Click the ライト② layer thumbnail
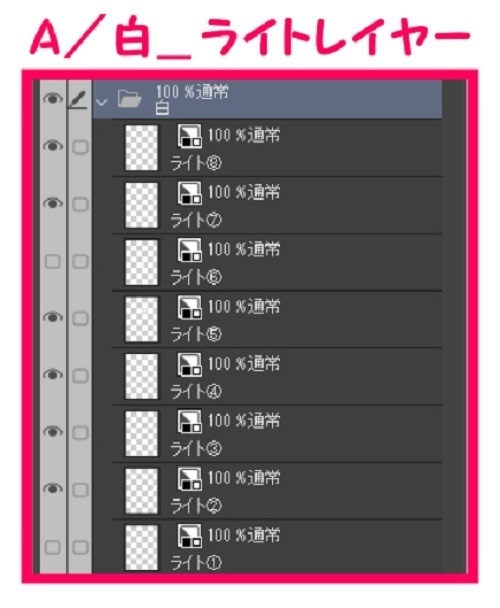 [x=142, y=491]
